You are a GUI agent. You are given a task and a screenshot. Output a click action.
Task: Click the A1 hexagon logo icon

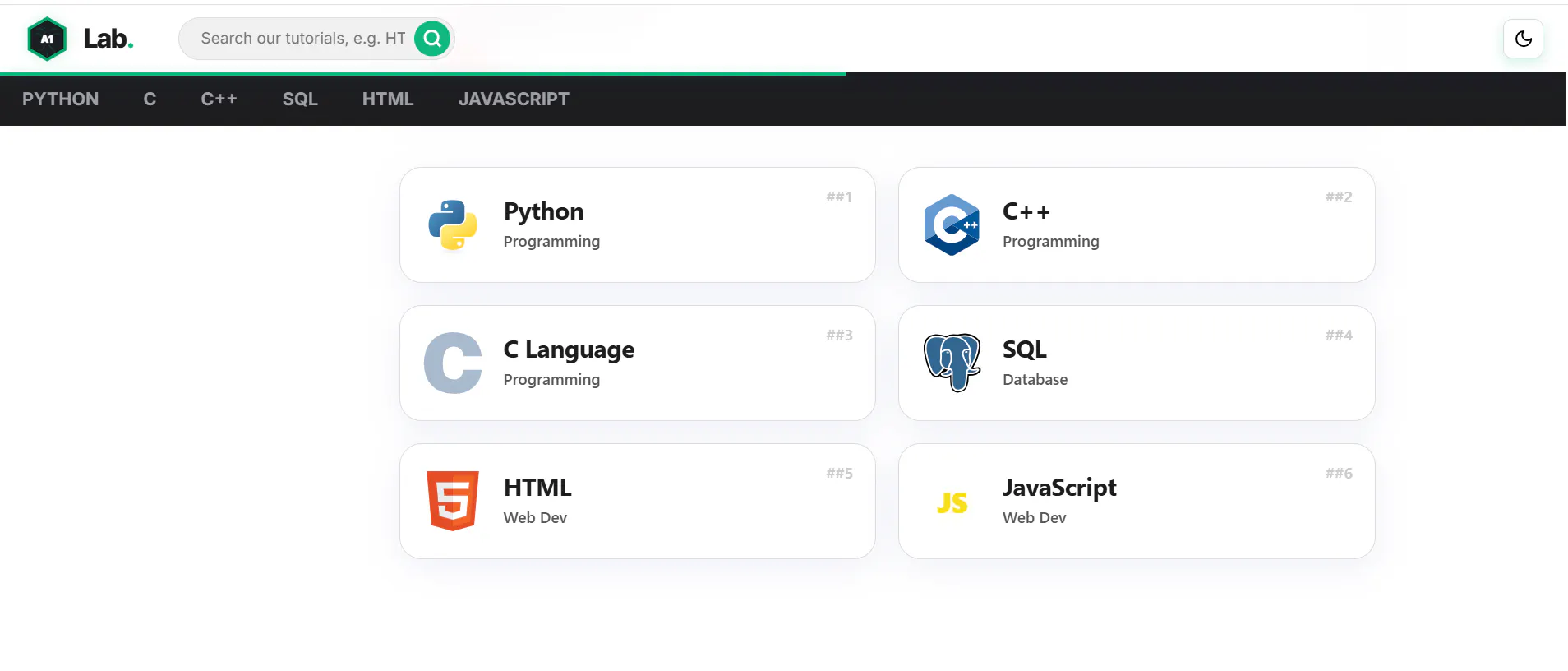(x=47, y=39)
